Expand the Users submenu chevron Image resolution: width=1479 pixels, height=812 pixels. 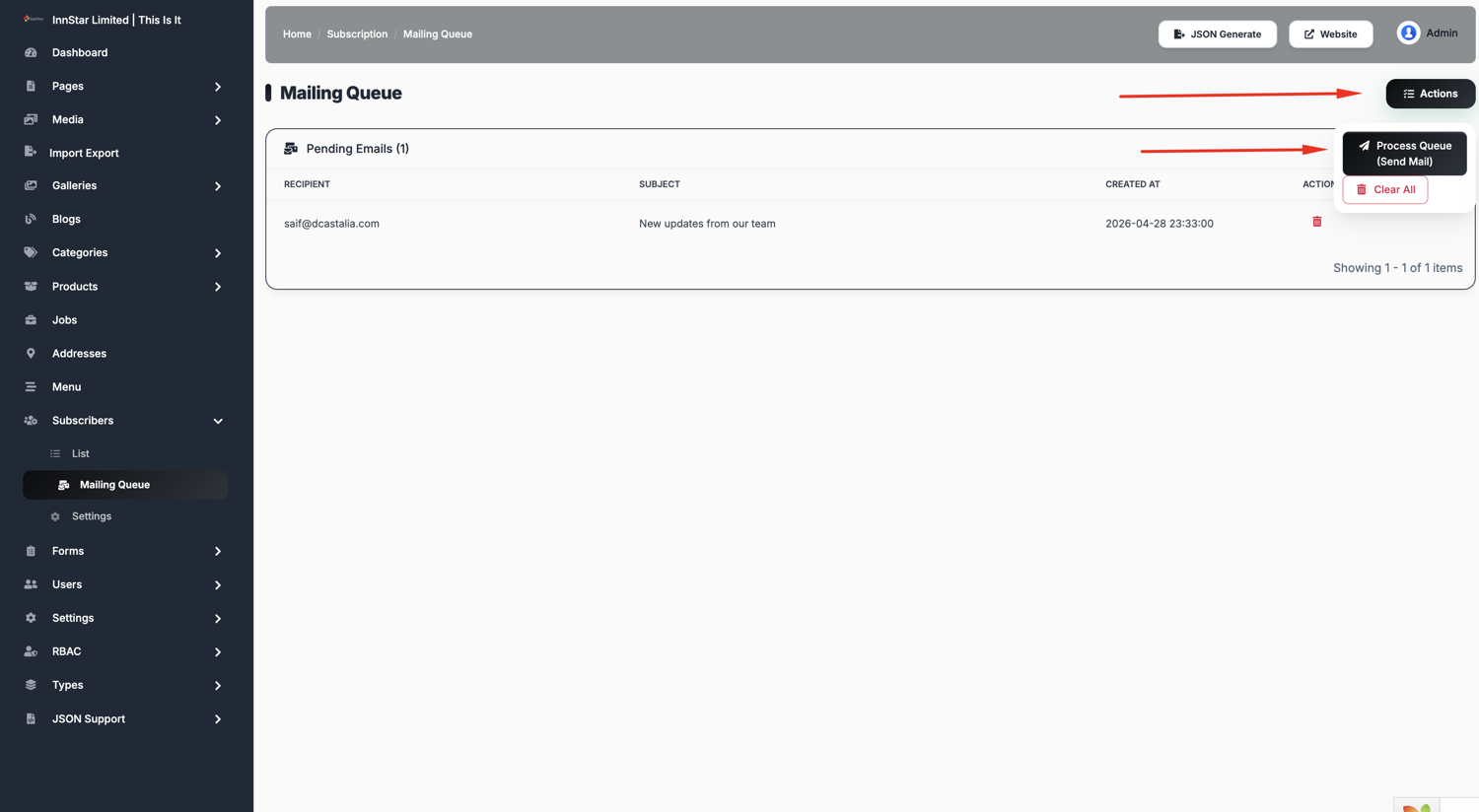click(x=218, y=585)
